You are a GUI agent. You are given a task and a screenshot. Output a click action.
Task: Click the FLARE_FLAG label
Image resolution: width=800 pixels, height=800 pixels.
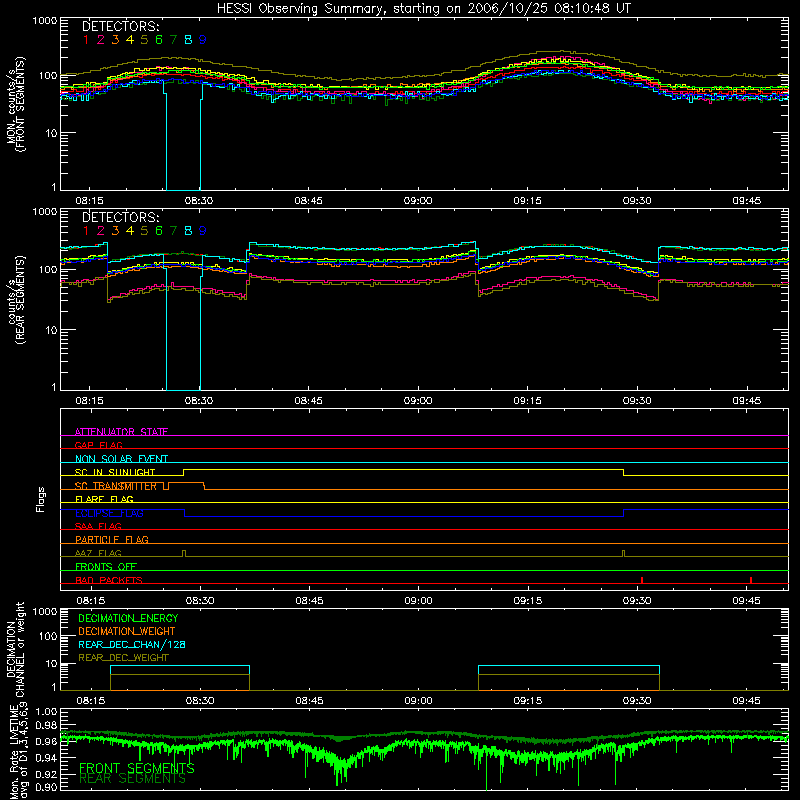[x=104, y=499]
